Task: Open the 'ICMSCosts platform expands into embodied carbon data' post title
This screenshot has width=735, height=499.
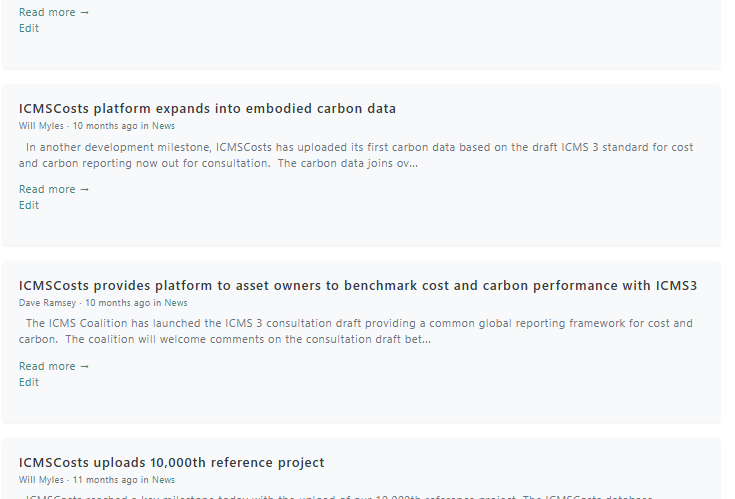Action: pos(207,109)
